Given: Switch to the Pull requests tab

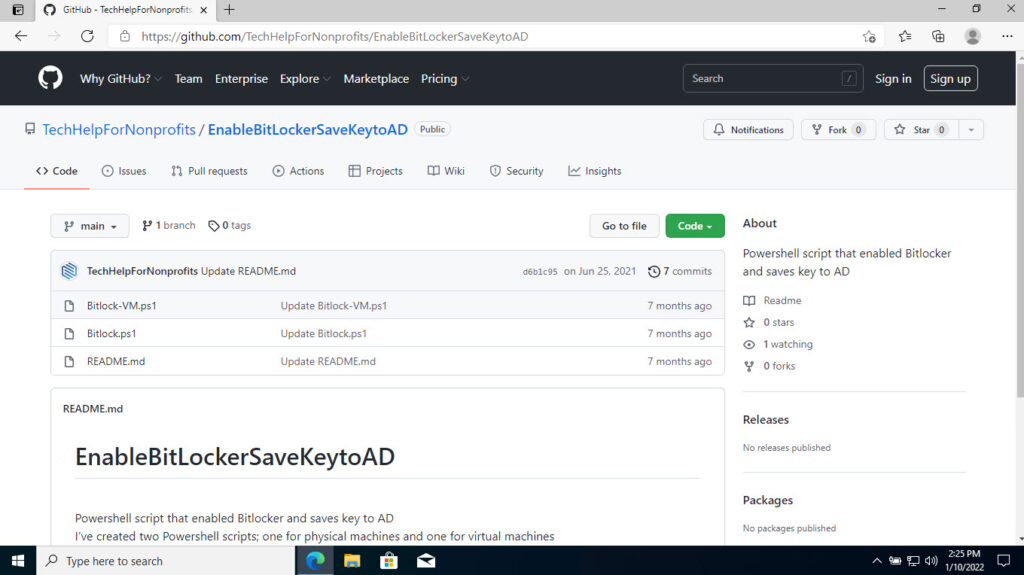Looking at the screenshot, I should [209, 171].
